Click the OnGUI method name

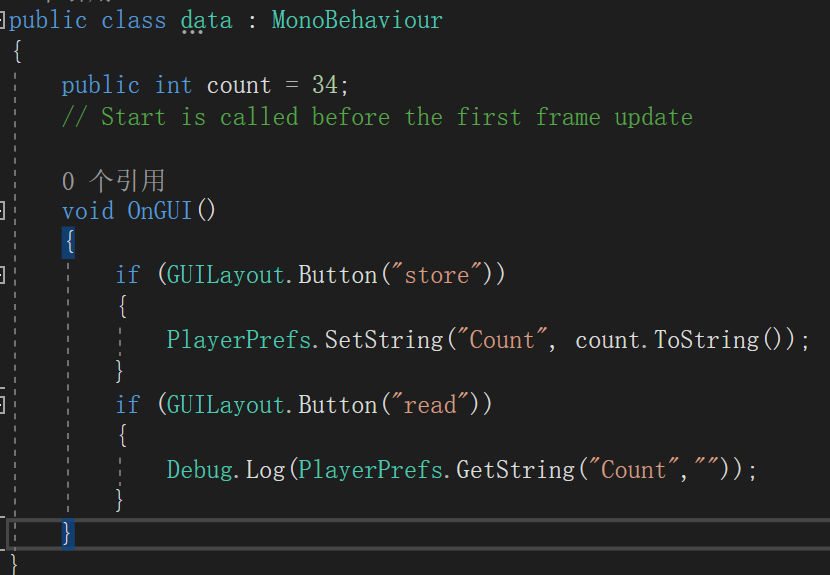pos(159,211)
